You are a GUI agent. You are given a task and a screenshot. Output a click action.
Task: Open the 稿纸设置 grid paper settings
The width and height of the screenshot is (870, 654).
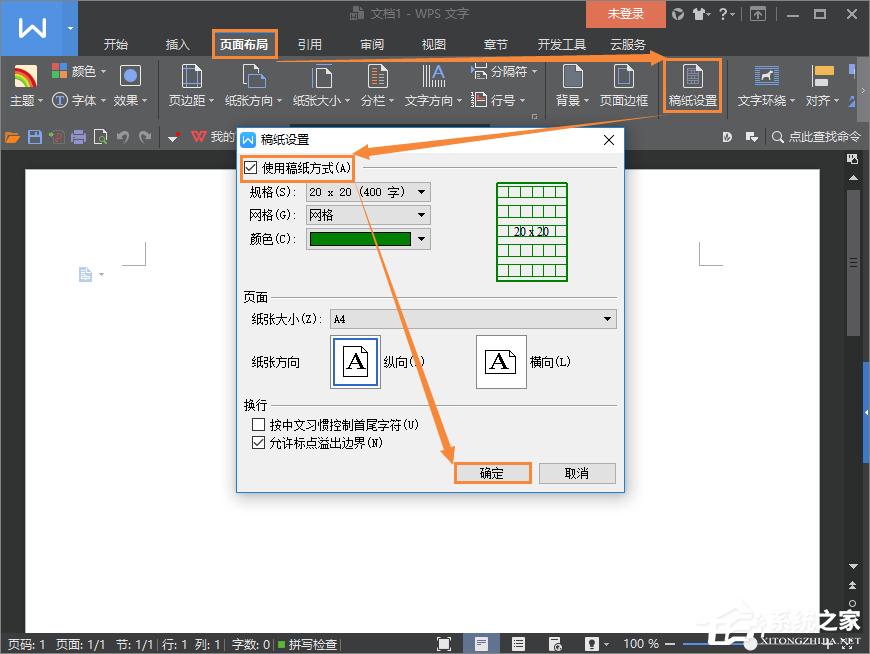tap(690, 84)
